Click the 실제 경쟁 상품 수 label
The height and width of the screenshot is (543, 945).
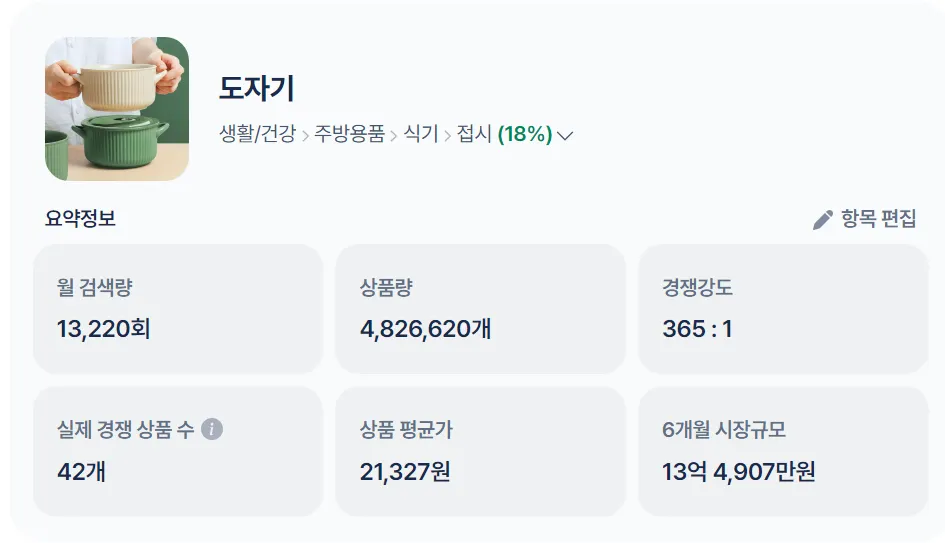pyautogui.click(x=126, y=430)
